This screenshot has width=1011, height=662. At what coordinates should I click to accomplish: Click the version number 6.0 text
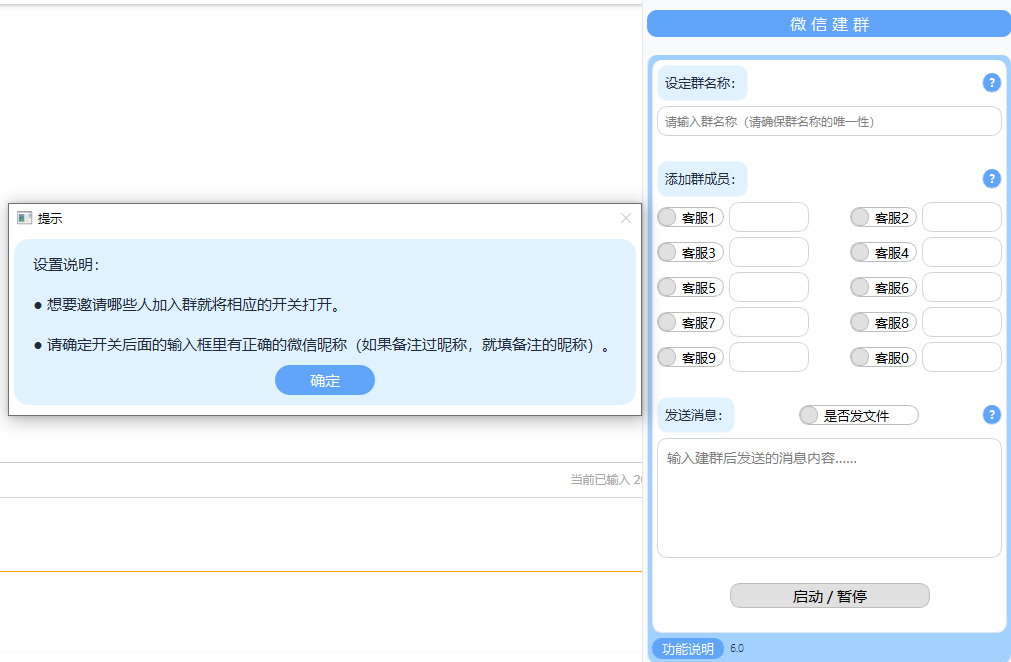[x=737, y=648]
